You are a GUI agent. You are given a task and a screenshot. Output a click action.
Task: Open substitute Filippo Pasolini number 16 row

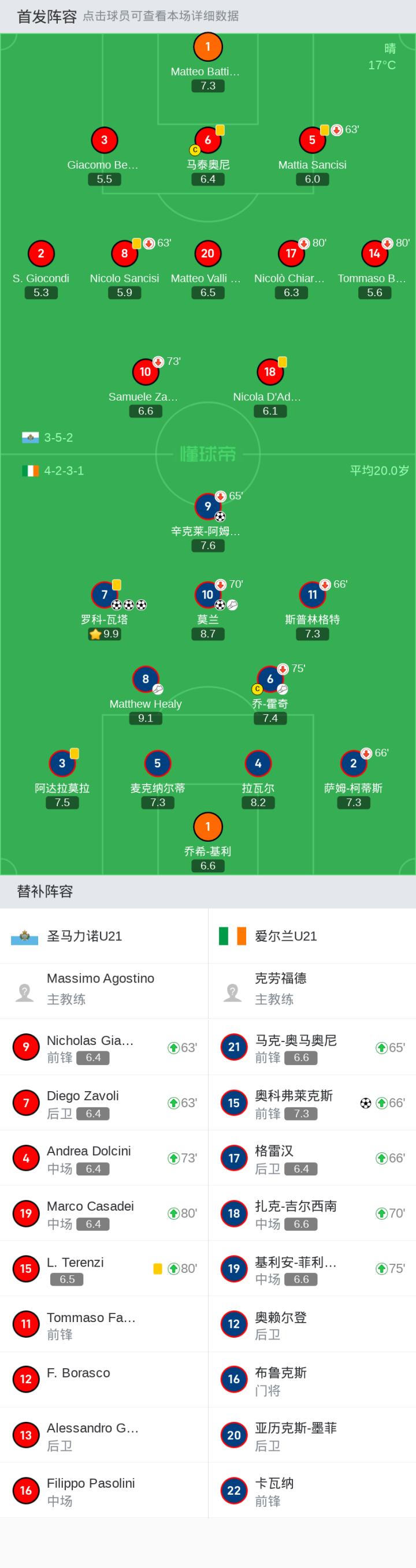[104, 1491]
